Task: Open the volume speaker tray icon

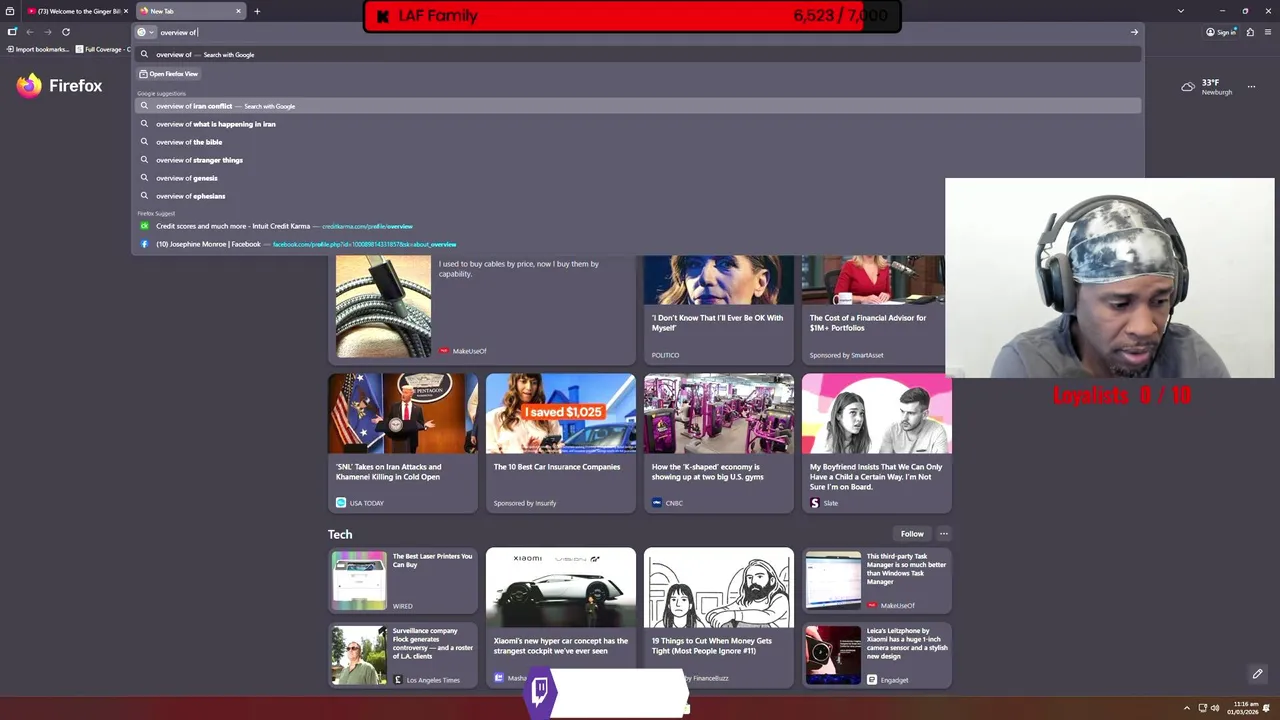Action: [x=1216, y=708]
